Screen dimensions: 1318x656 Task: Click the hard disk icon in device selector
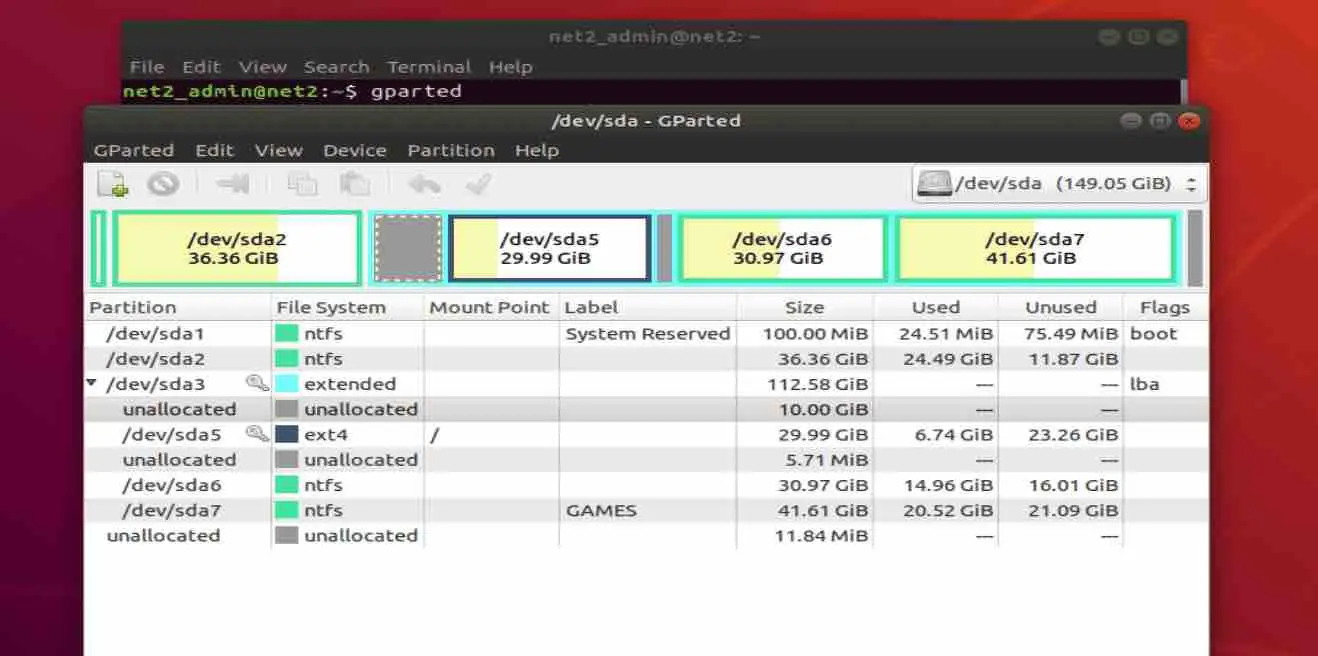pos(934,184)
